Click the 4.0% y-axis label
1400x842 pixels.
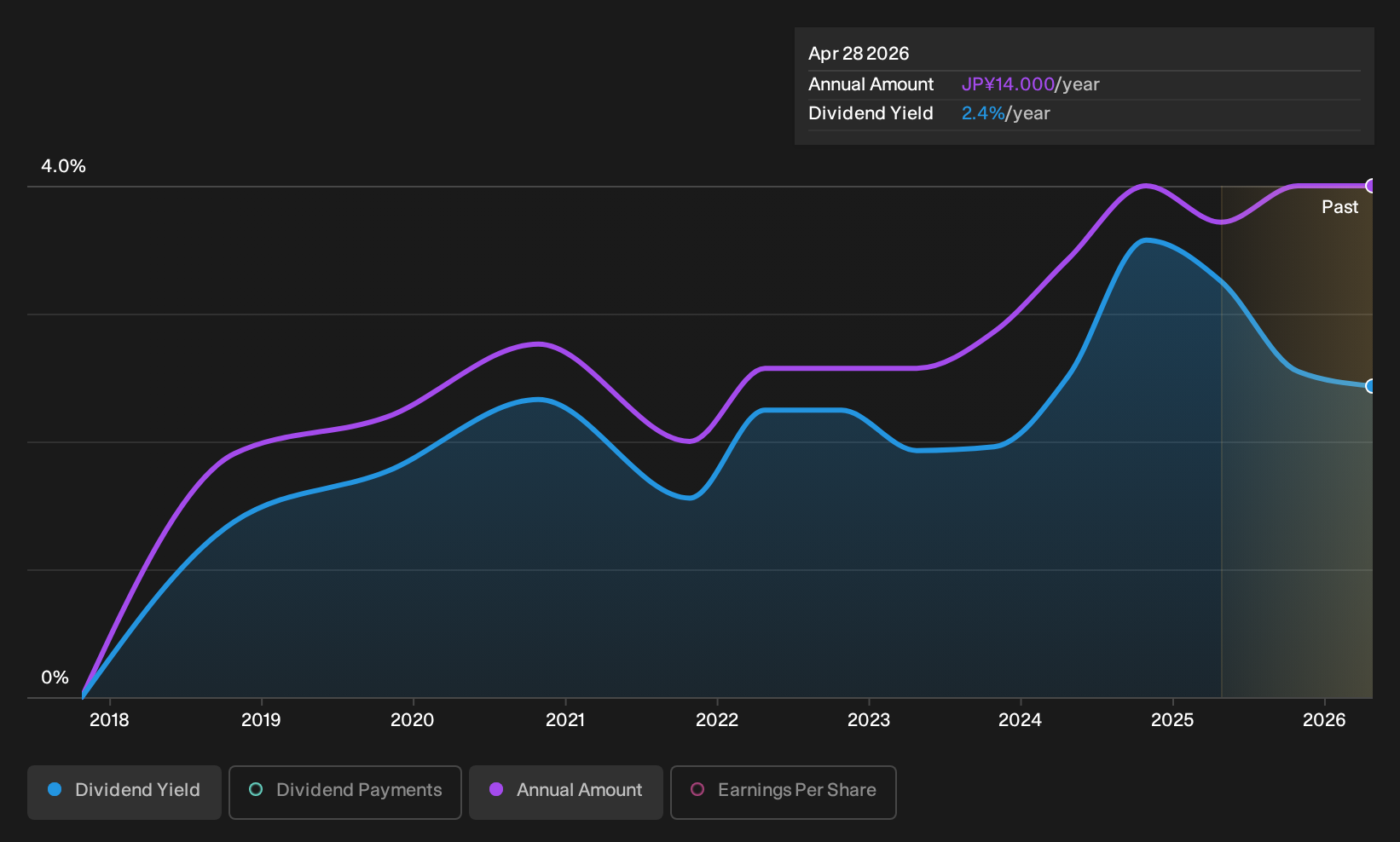click(x=64, y=166)
